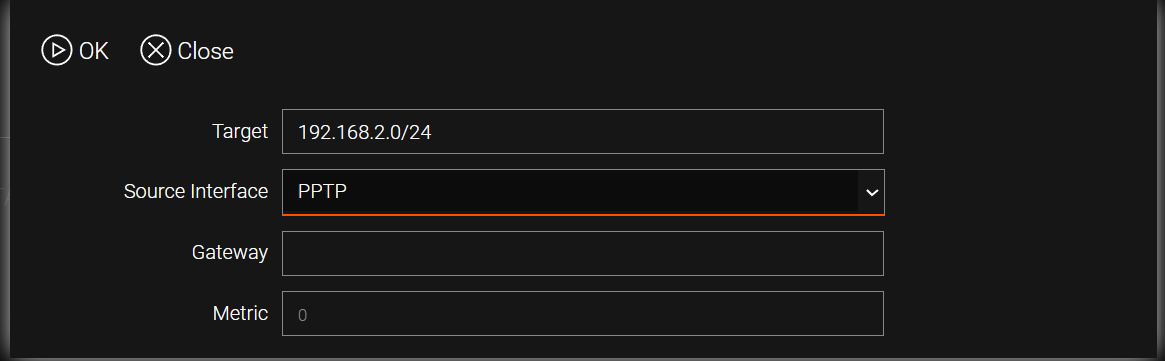
Task: Click the Gateway field label
Action: [x=230, y=253]
